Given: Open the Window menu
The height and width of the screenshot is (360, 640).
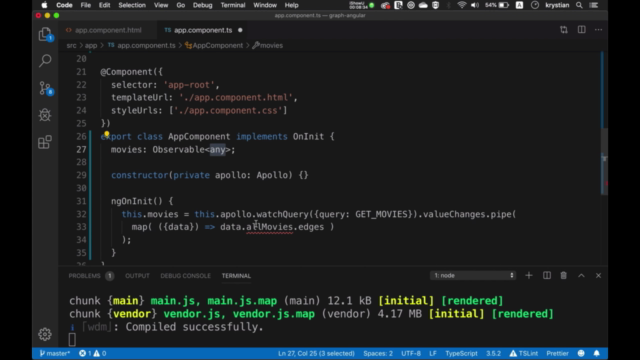Looking at the screenshot, I should pos(264,5).
